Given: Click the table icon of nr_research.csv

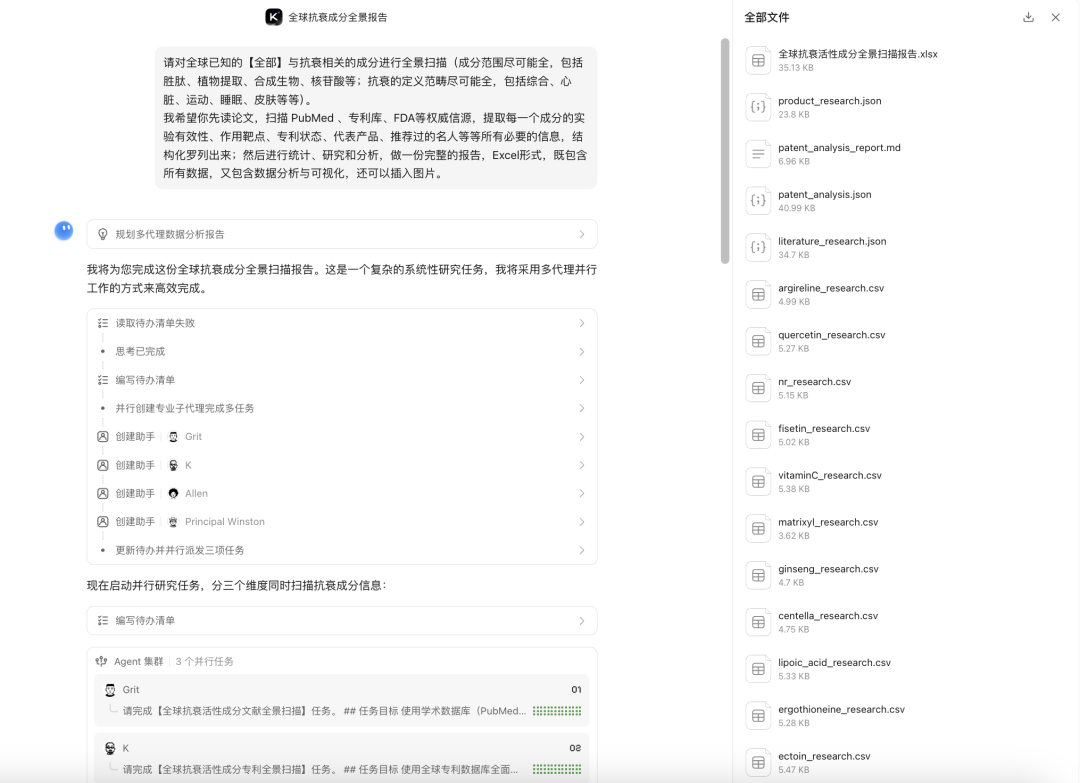Looking at the screenshot, I should [x=758, y=388].
